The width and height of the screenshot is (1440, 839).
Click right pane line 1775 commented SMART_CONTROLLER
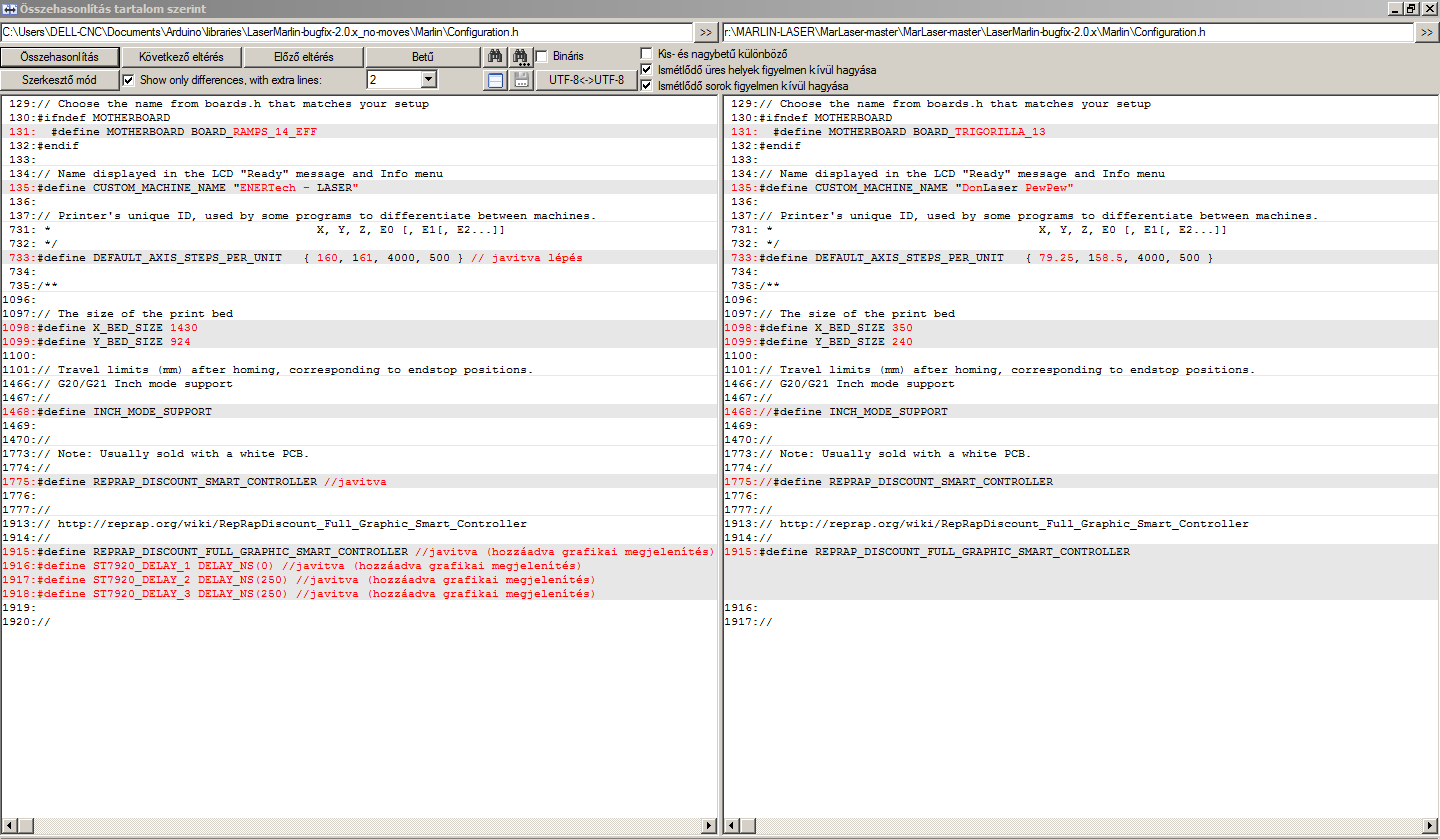pyautogui.click(x=1081, y=481)
